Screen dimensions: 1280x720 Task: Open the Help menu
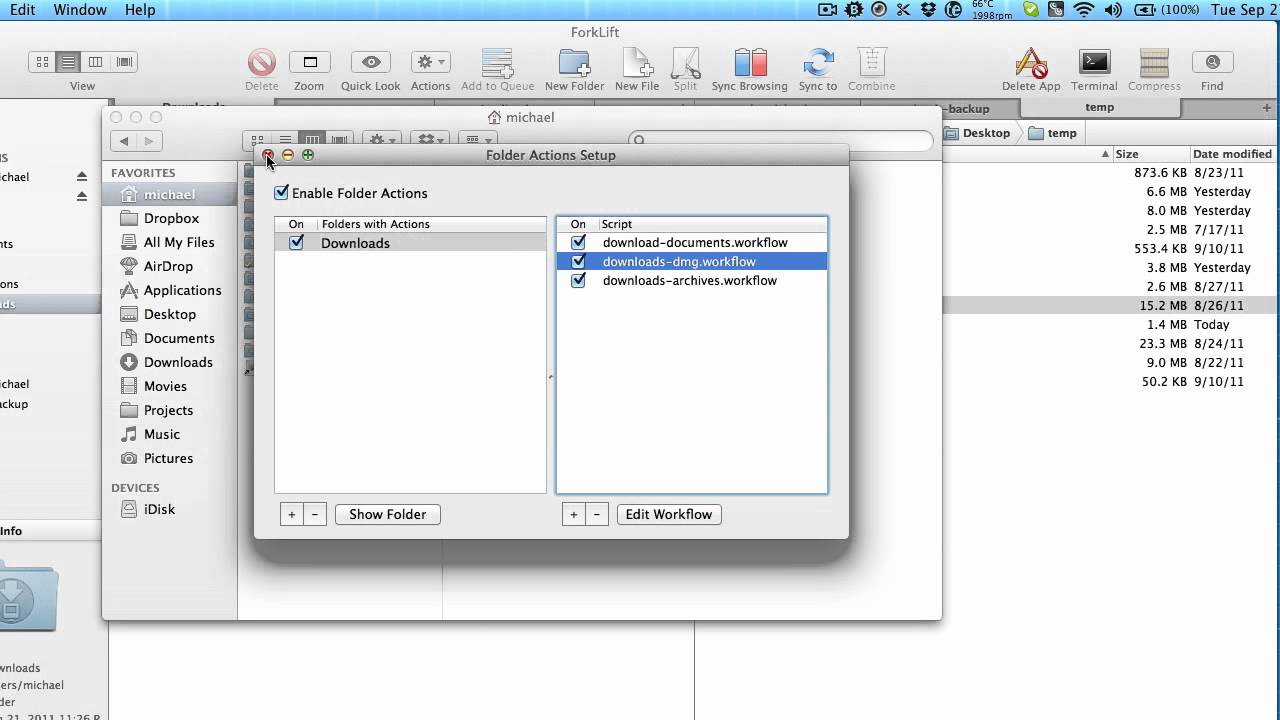coord(140,10)
